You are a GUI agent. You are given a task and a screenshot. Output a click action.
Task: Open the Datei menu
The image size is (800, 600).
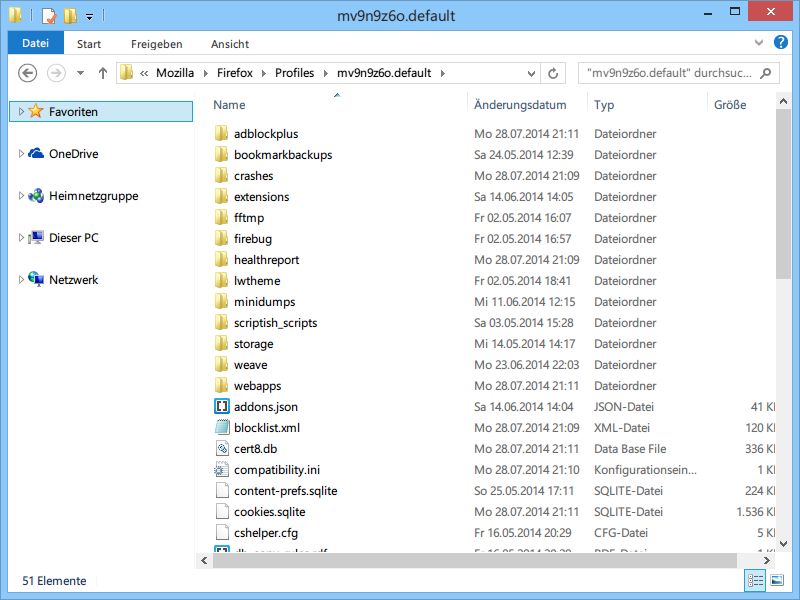[36, 43]
